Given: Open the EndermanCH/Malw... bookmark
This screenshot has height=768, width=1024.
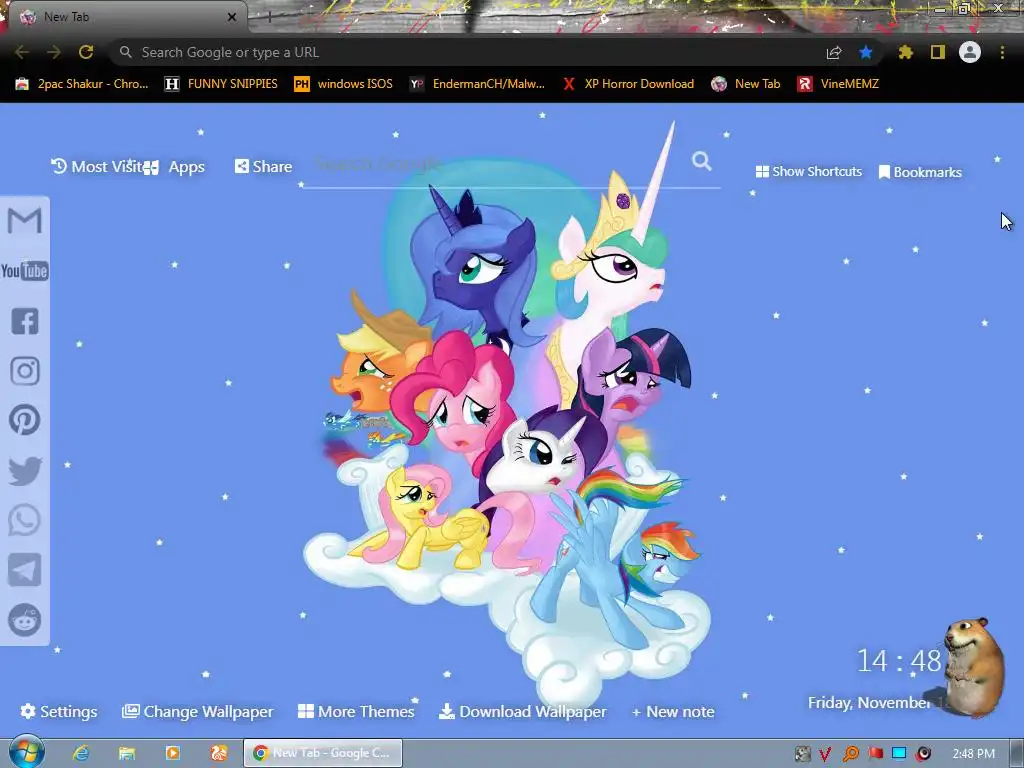Looking at the screenshot, I should tap(477, 84).
